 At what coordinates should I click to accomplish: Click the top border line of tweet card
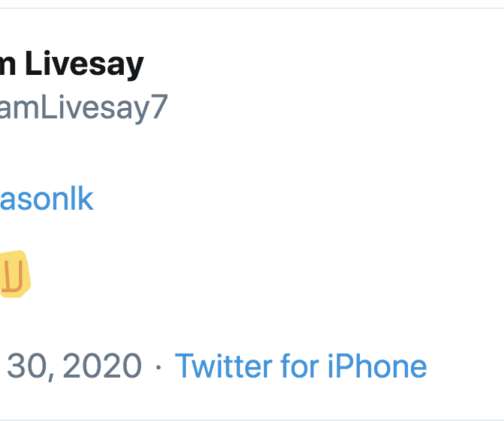(x=252, y=8)
